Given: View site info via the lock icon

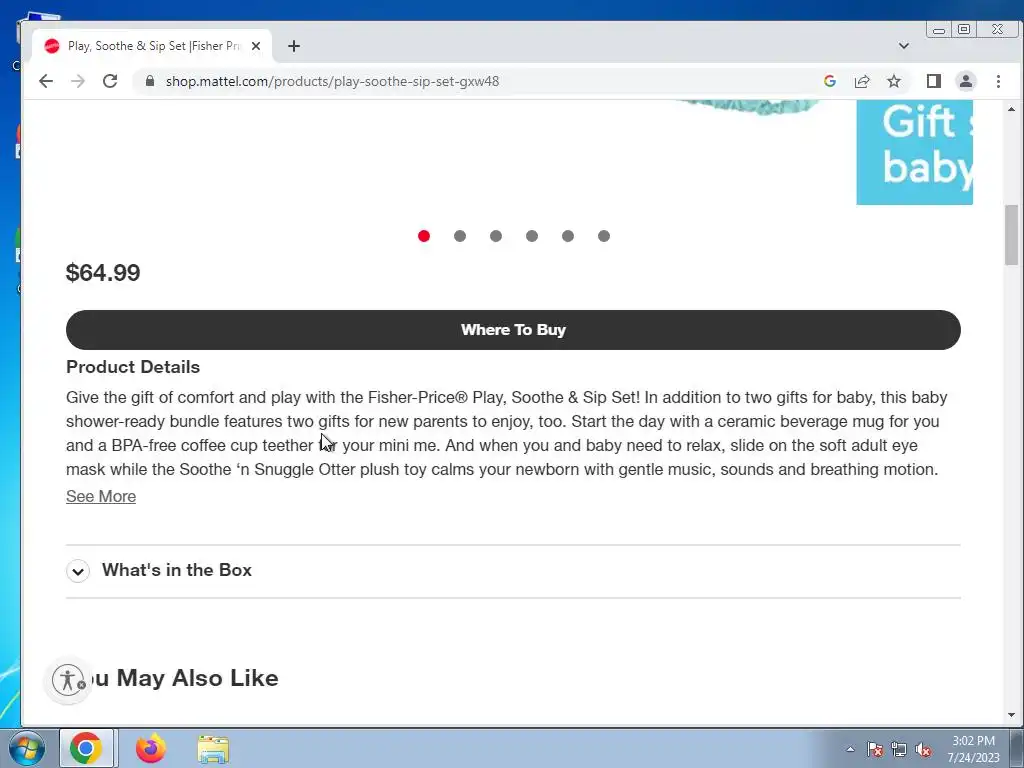Looking at the screenshot, I should click(150, 81).
